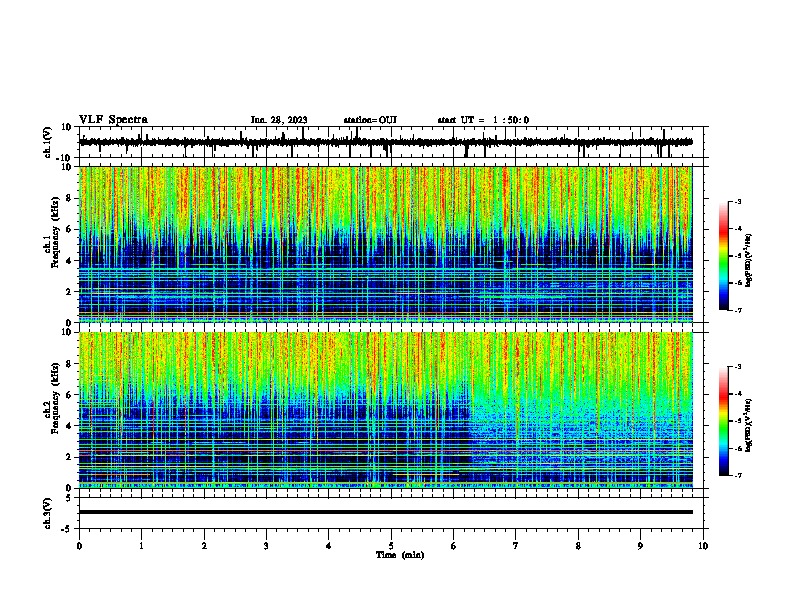
Task: Click the "start UT = 1 :50: 0" text
Action: pyautogui.click(x=483, y=120)
